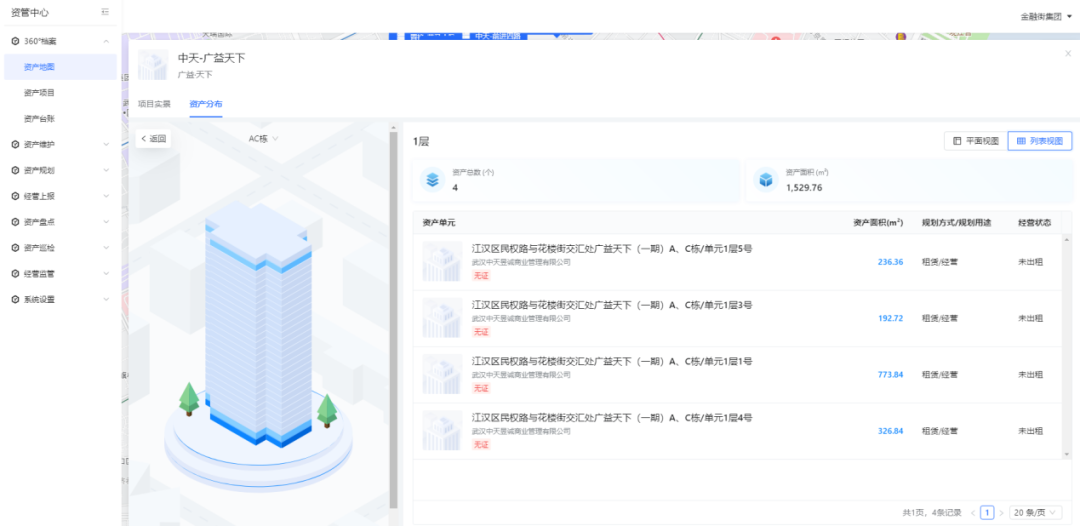The image size is (1080, 526).
Task: Click the 资产面积 cube icon
Action: click(766, 180)
